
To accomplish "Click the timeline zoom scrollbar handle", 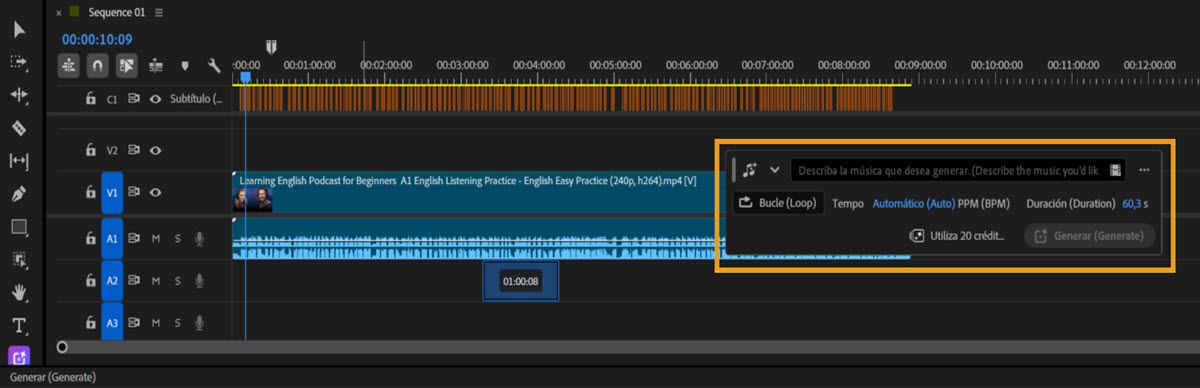I will pos(62,347).
